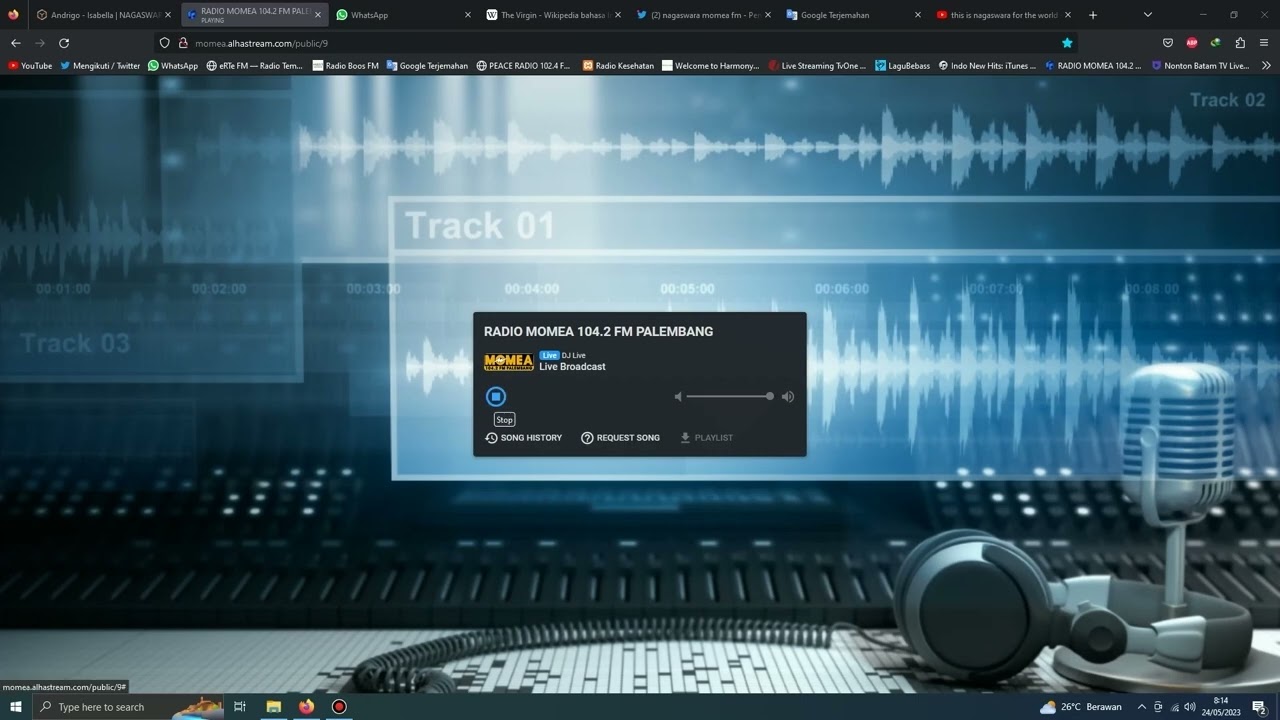Toggle the bookmark star for this page
This screenshot has width=1280, height=720.
click(x=1067, y=43)
